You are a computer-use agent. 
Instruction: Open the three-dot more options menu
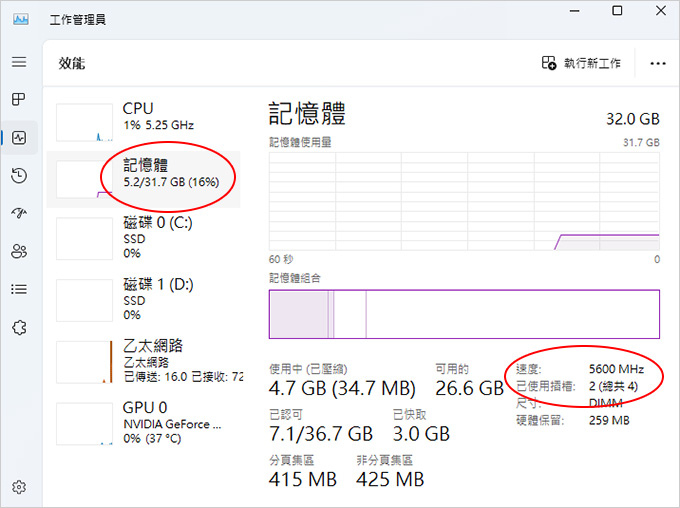(x=657, y=64)
